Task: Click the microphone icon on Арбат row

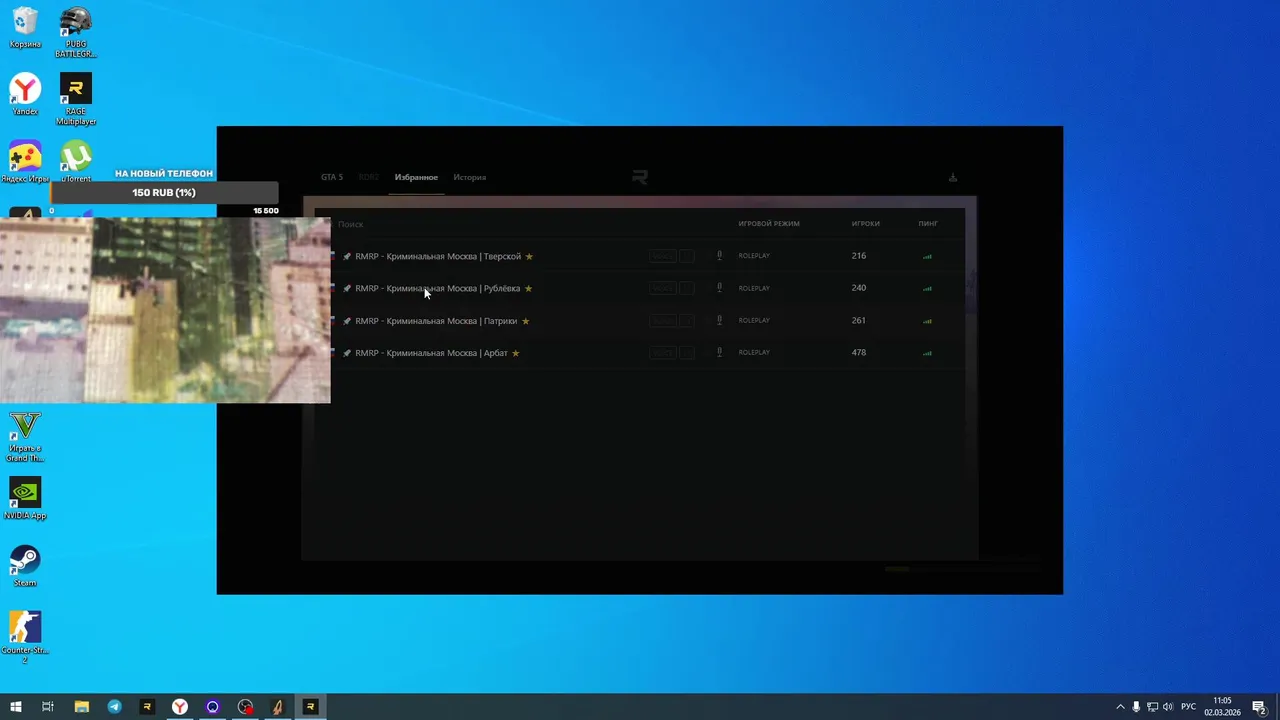Action: (719, 353)
